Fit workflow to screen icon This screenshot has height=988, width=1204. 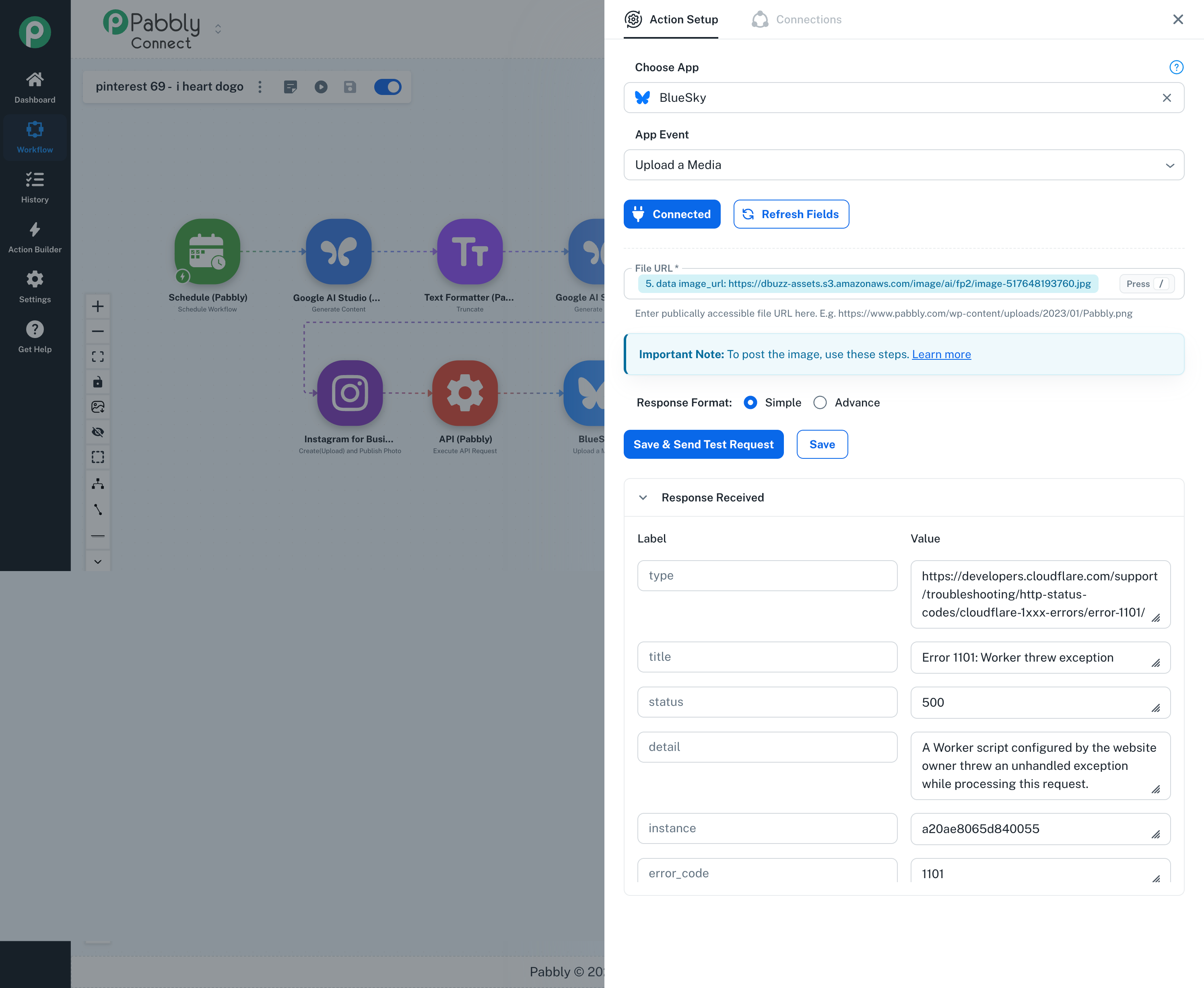pos(98,356)
